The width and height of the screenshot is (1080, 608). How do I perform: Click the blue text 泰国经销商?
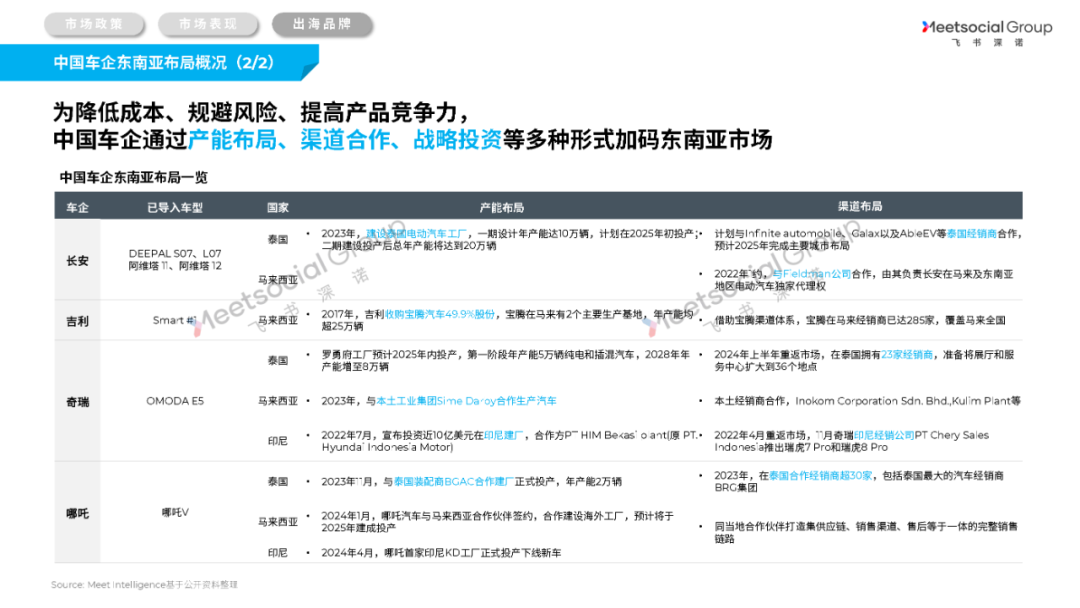(x=971, y=233)
